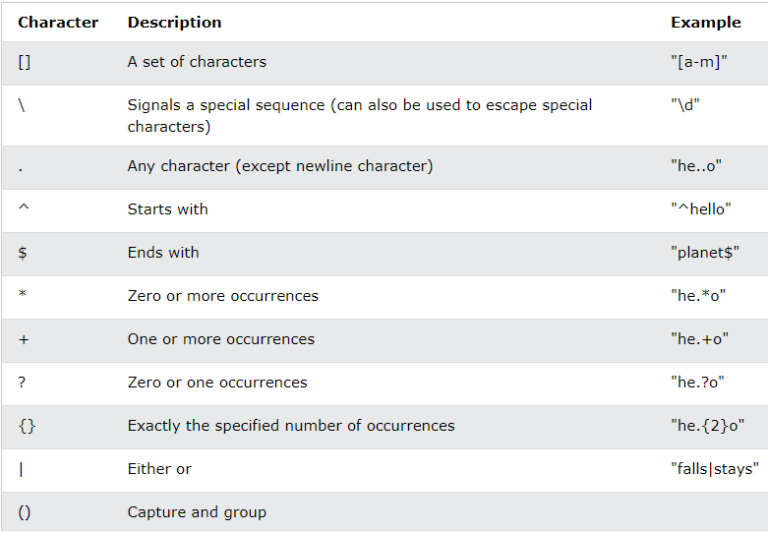Click the "^hello" example text
768x533 pixels.
point(701,209)
